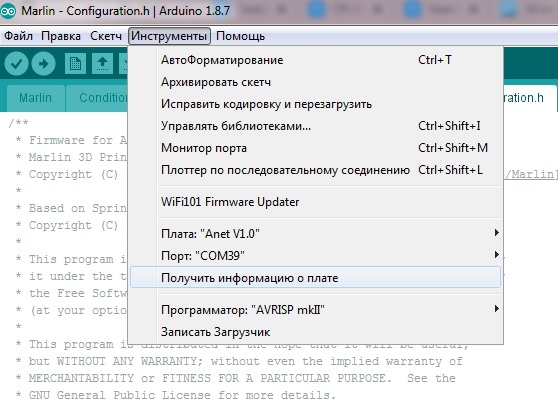Open the Файл menu
This screenshot has height=406, width=558.
(x=19, y=36)
